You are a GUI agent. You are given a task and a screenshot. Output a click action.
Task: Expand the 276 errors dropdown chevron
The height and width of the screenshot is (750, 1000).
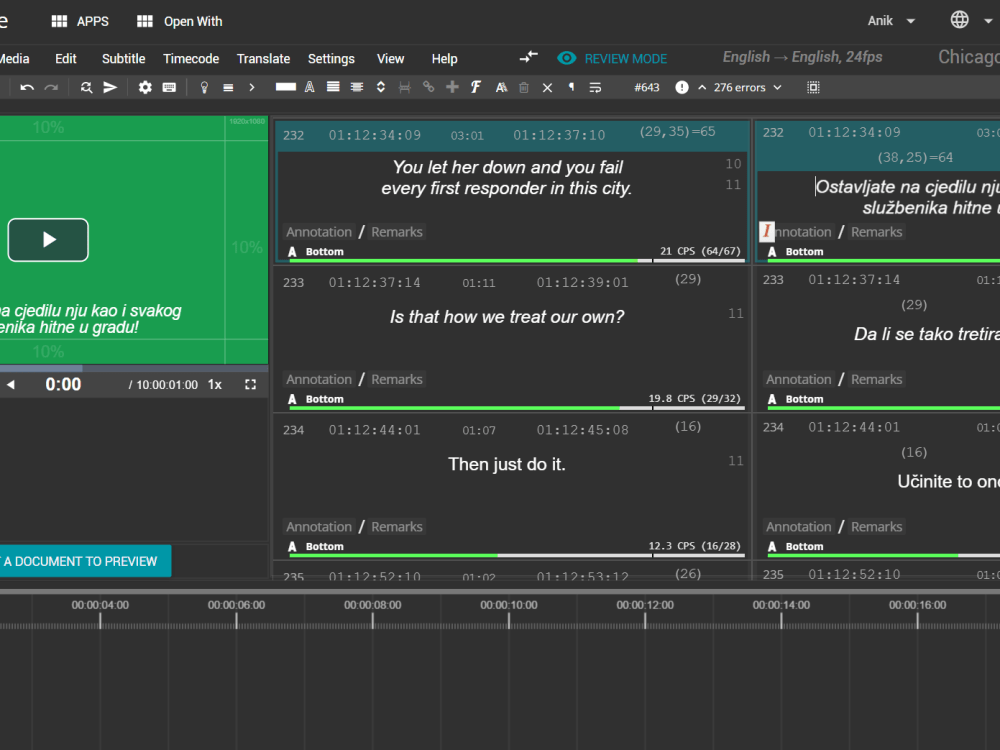point(777,87)
